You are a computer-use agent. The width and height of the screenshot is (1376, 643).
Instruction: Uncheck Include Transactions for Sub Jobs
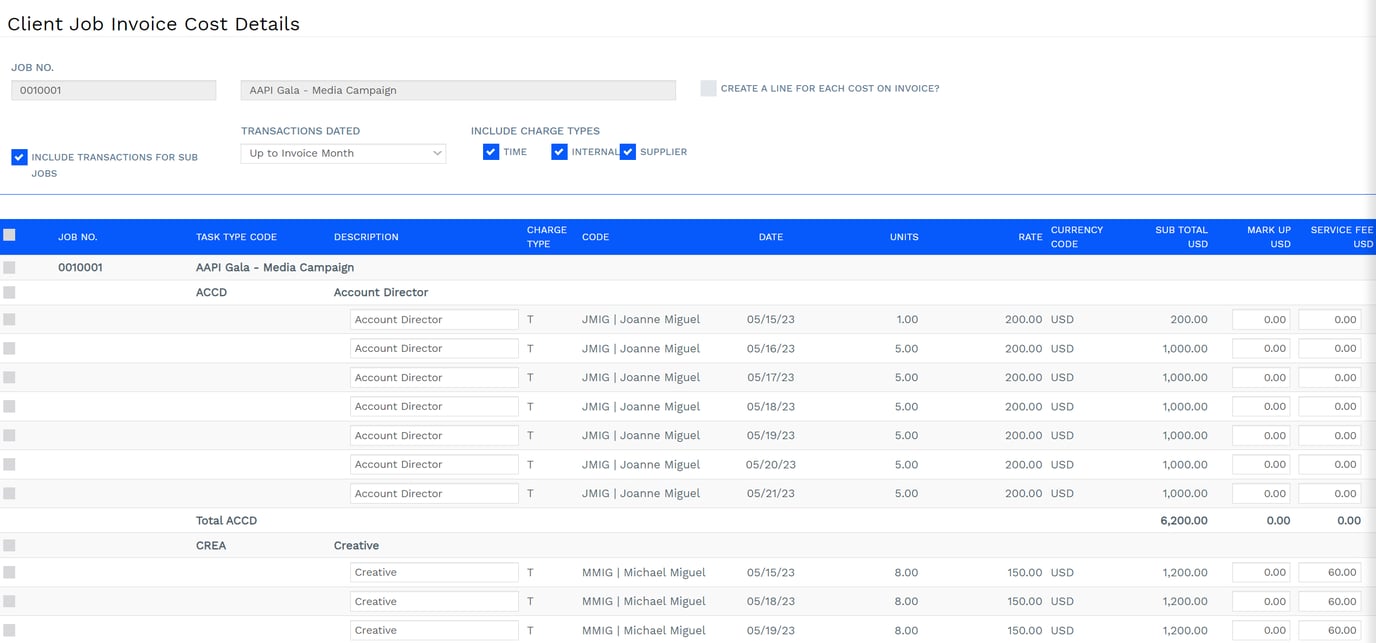[x=19, y=157]
